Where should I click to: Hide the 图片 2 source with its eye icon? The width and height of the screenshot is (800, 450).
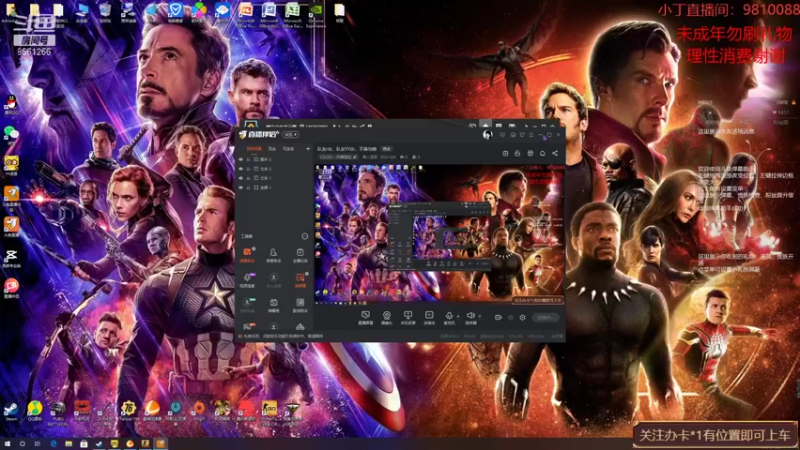click(x=241, y=159)
